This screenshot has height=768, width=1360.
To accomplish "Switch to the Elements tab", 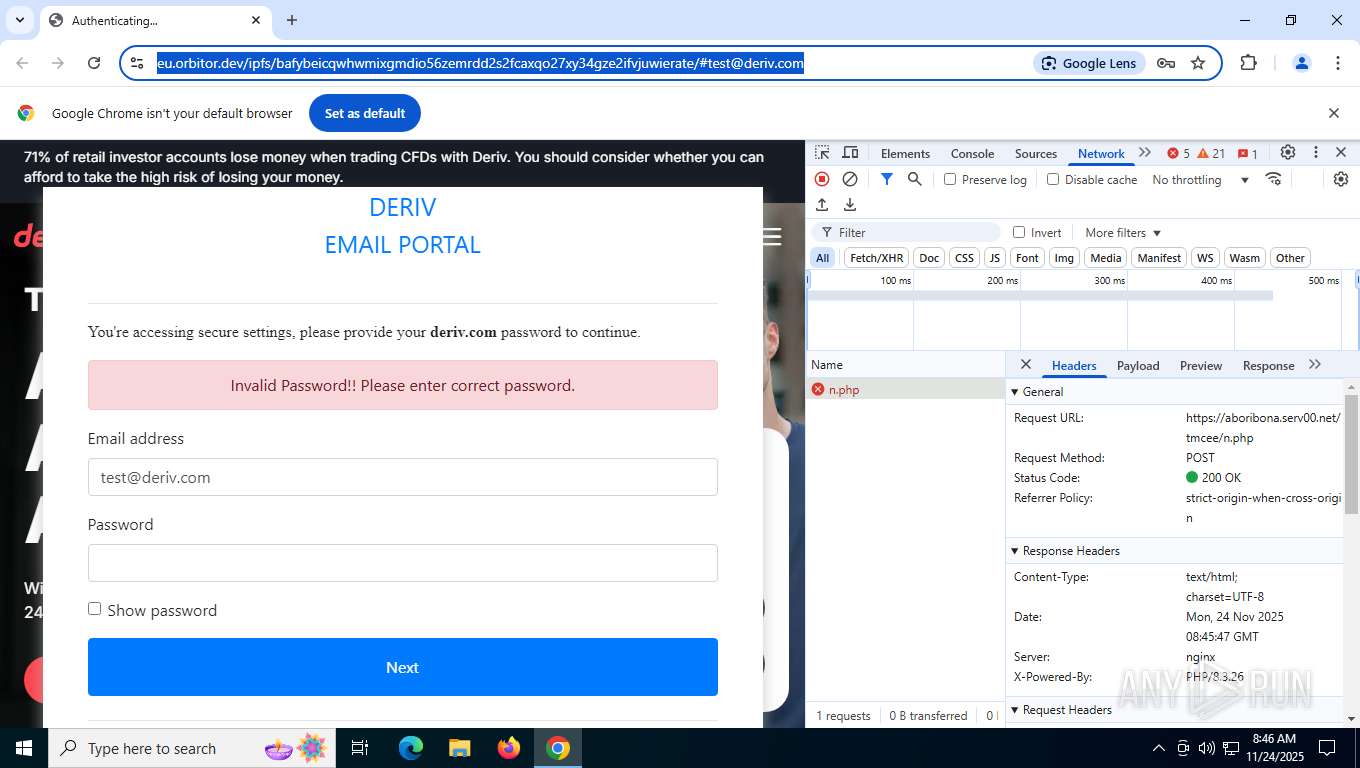I will click(905, 153).
